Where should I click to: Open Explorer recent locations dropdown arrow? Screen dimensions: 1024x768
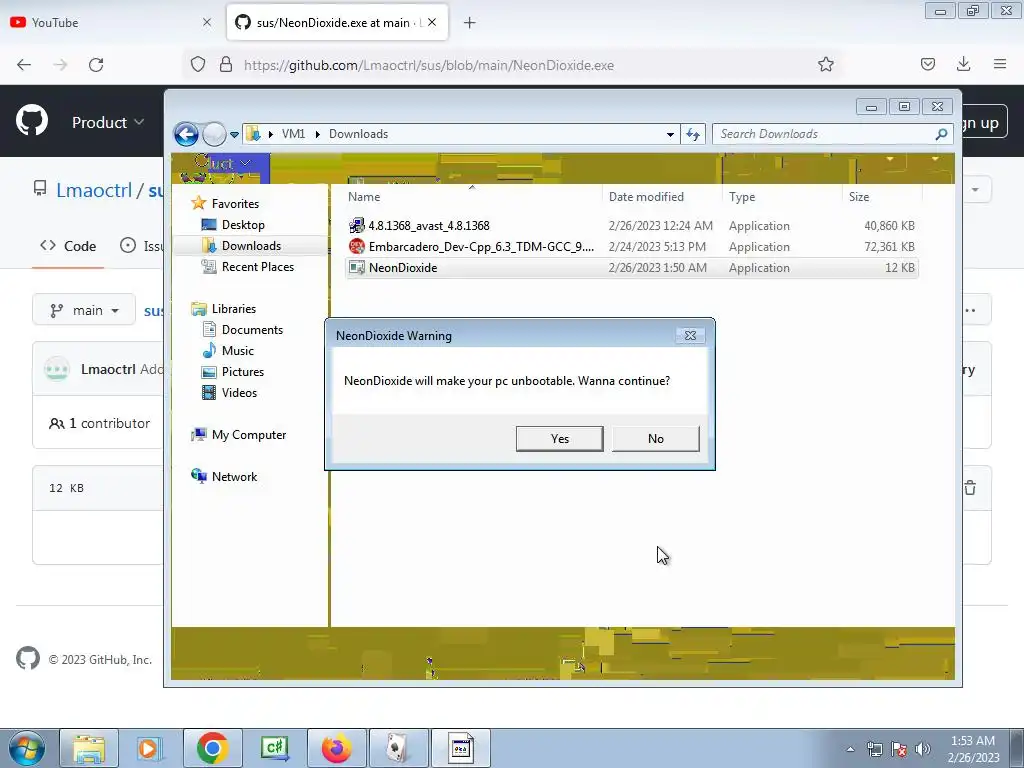coord(234,135)
